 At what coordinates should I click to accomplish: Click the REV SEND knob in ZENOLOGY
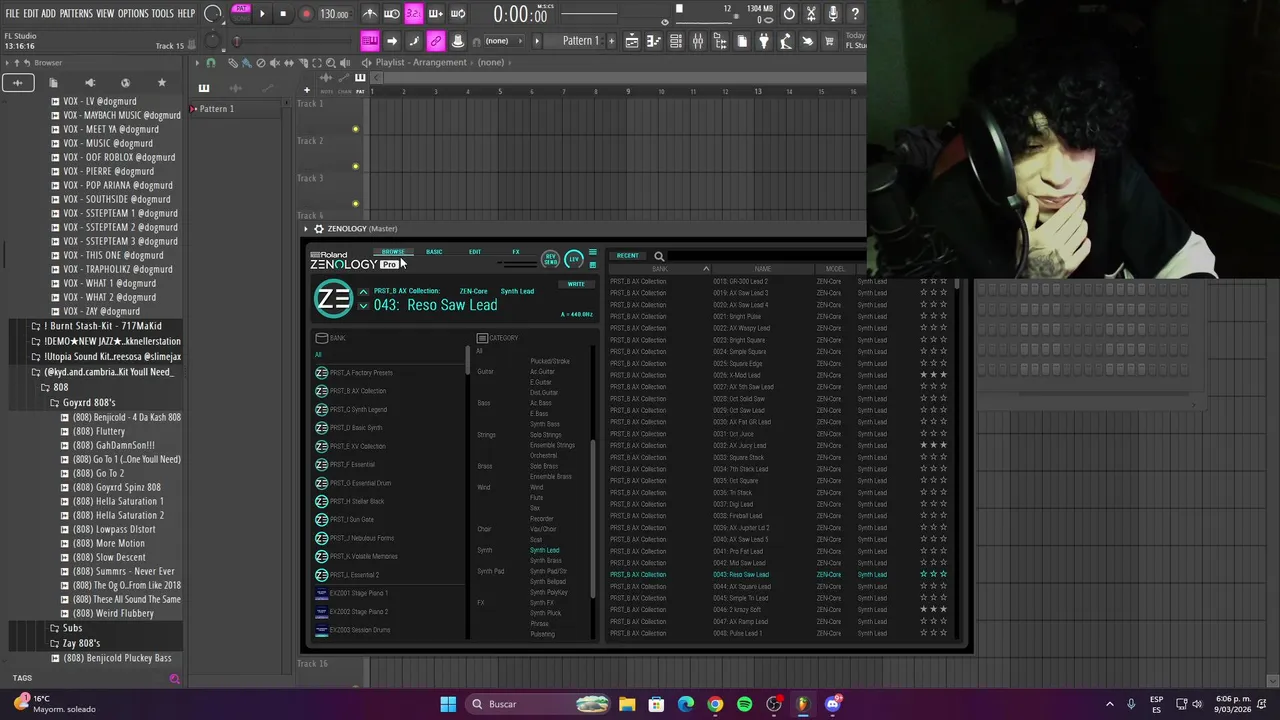point(550,260)
